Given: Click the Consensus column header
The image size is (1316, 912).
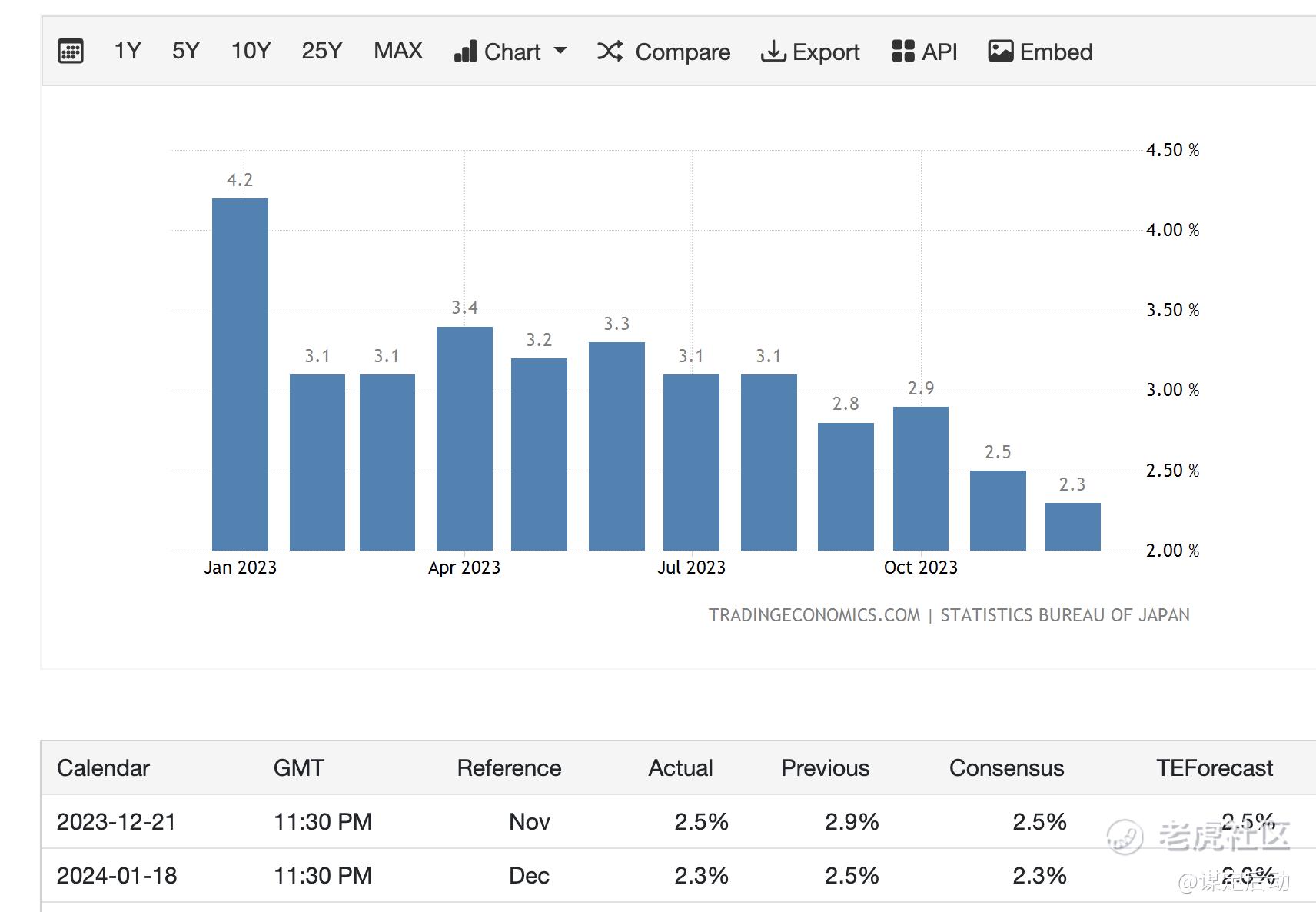Looking at the screenshot, I should click(1006, 767).
